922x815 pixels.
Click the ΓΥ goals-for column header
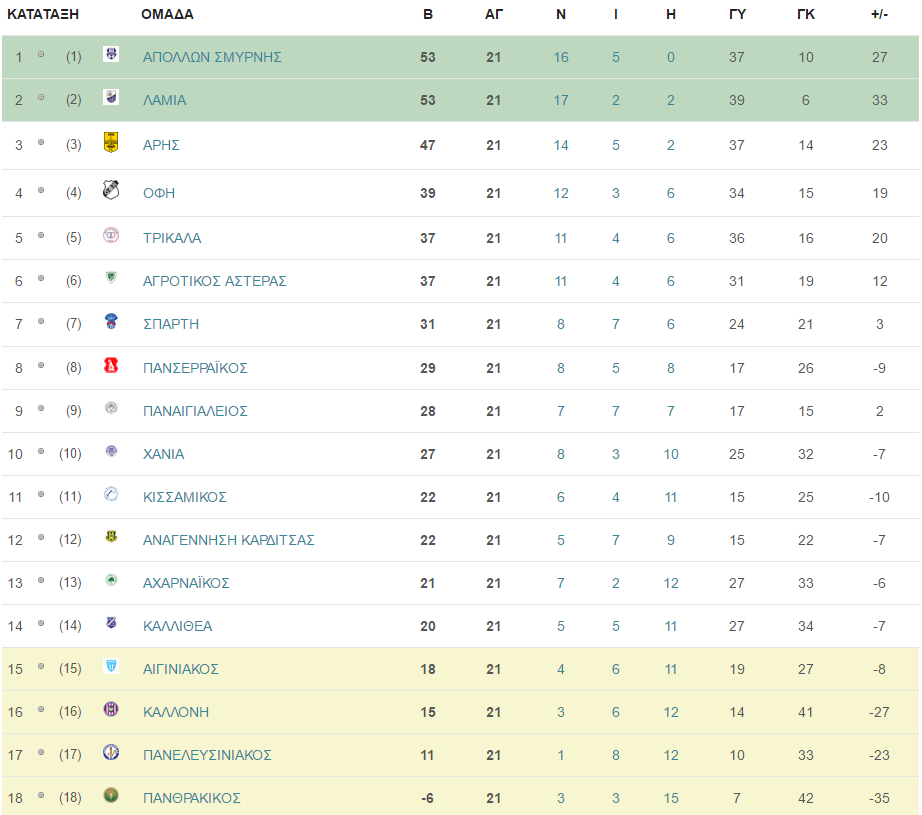coord(737,14)
